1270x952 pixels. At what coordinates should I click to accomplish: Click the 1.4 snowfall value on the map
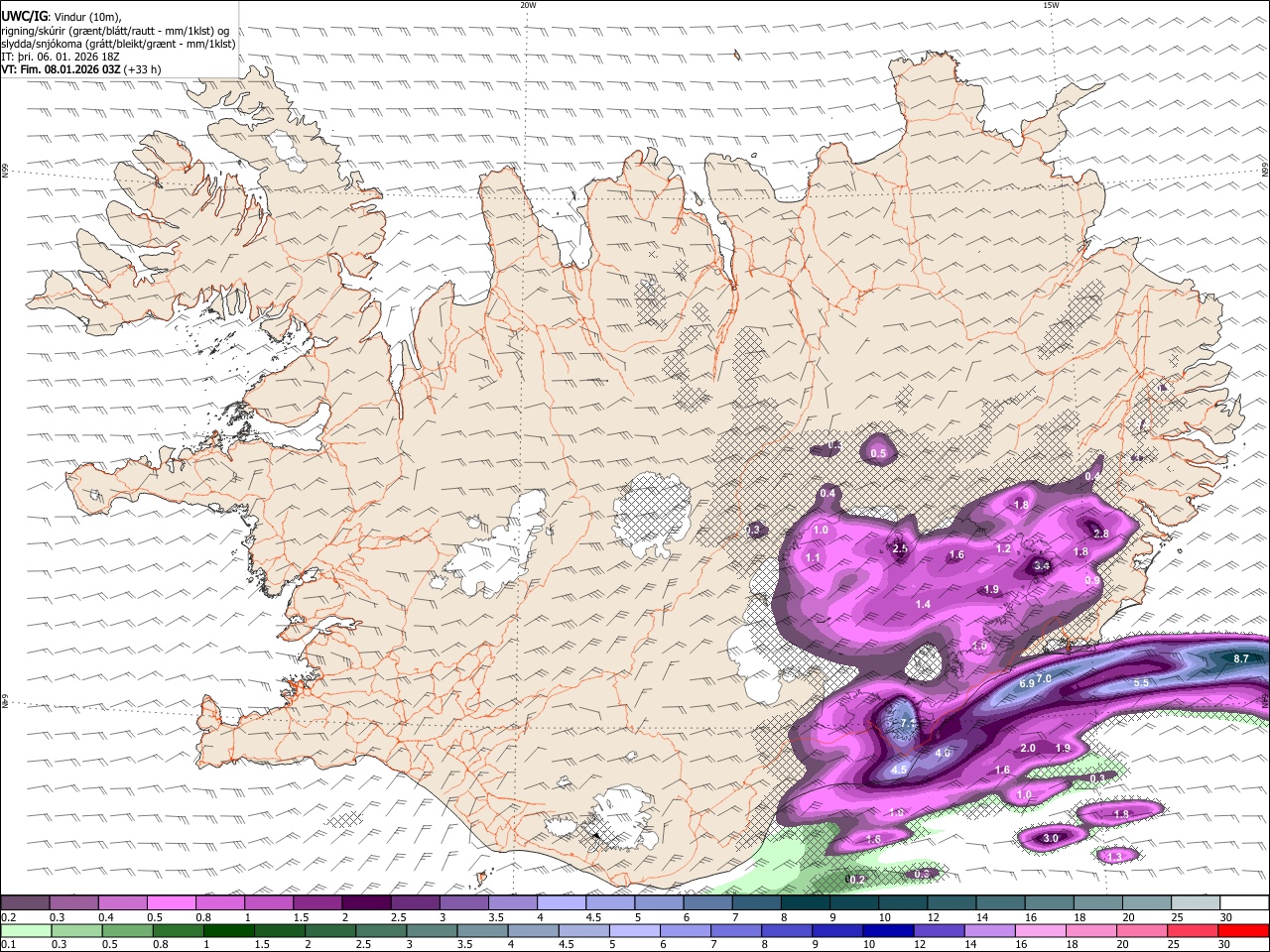click(x=923, y=605)
